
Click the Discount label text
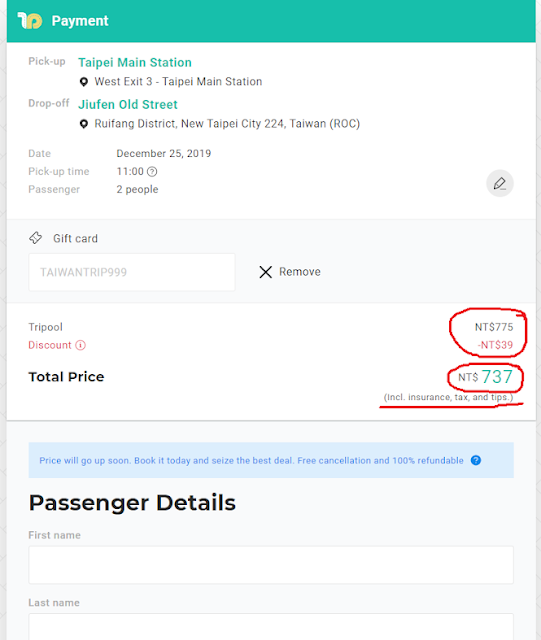click(50, 345)
